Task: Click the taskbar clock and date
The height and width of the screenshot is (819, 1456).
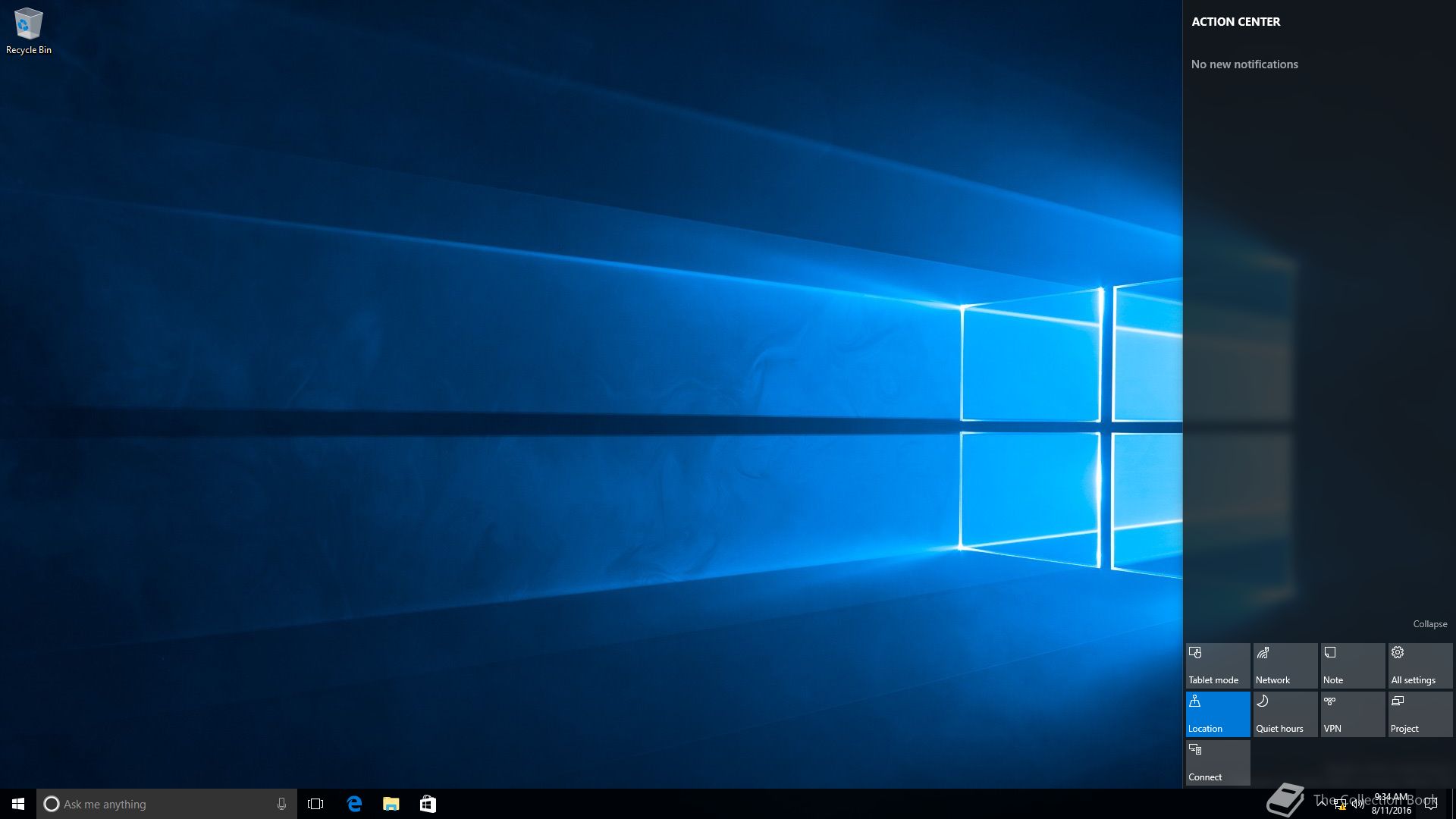Action: pyautogui.click(x=1391, y=804)
